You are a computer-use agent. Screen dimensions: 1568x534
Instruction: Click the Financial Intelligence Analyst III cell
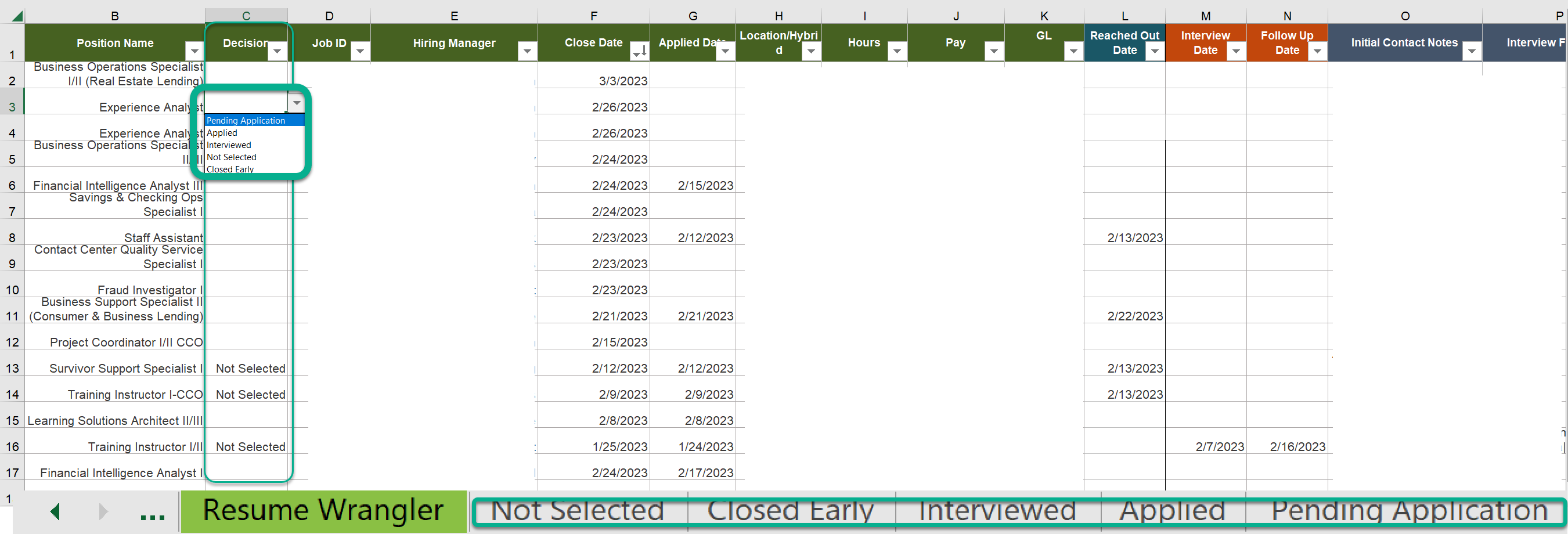(114, 179)
